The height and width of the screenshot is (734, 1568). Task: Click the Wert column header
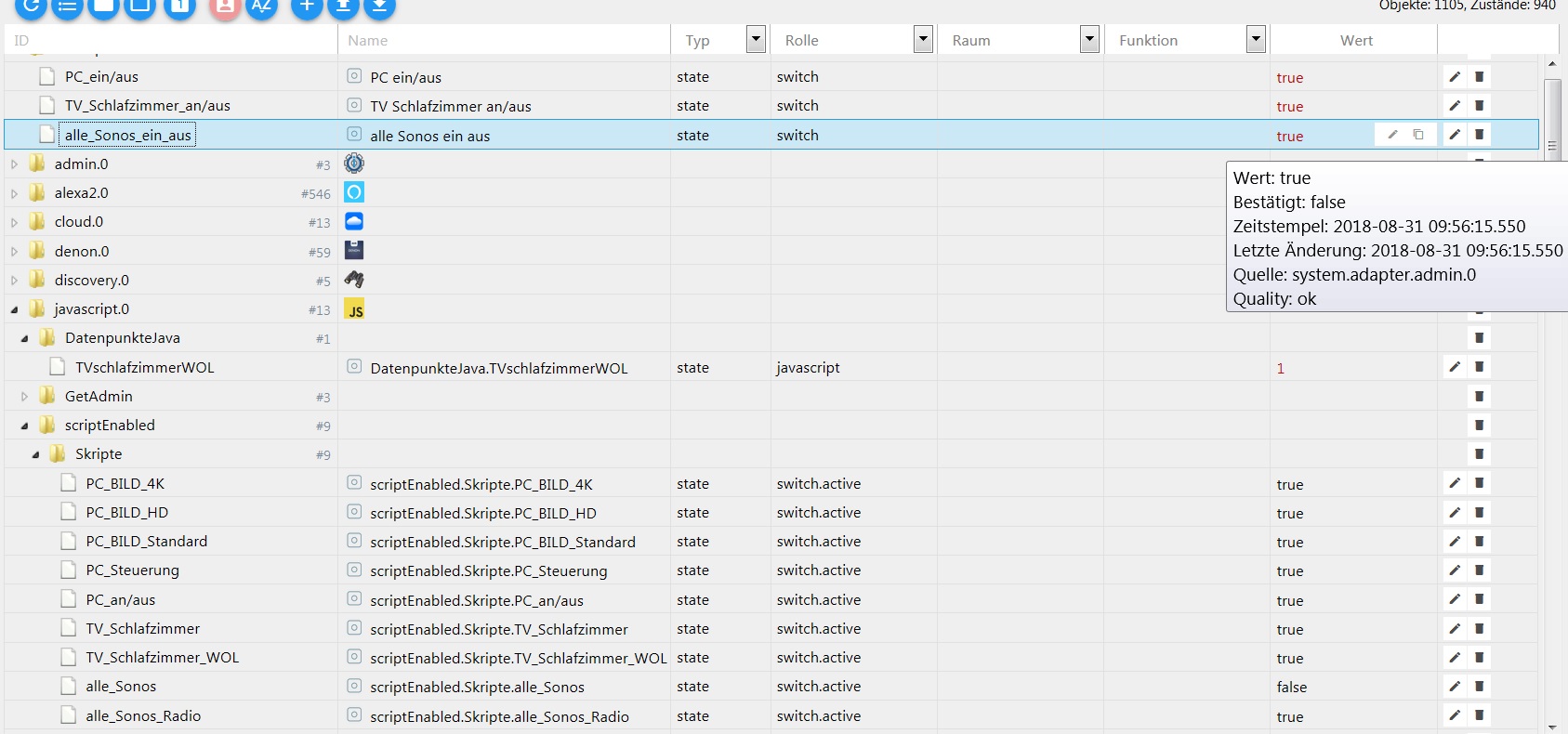pos(1355,40)
